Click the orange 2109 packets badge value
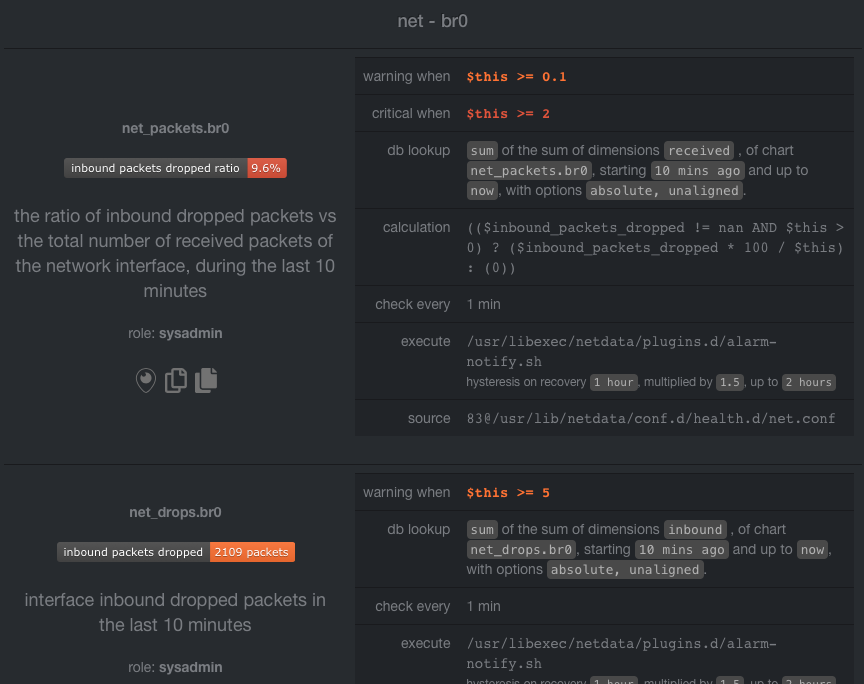 point(252,552)
